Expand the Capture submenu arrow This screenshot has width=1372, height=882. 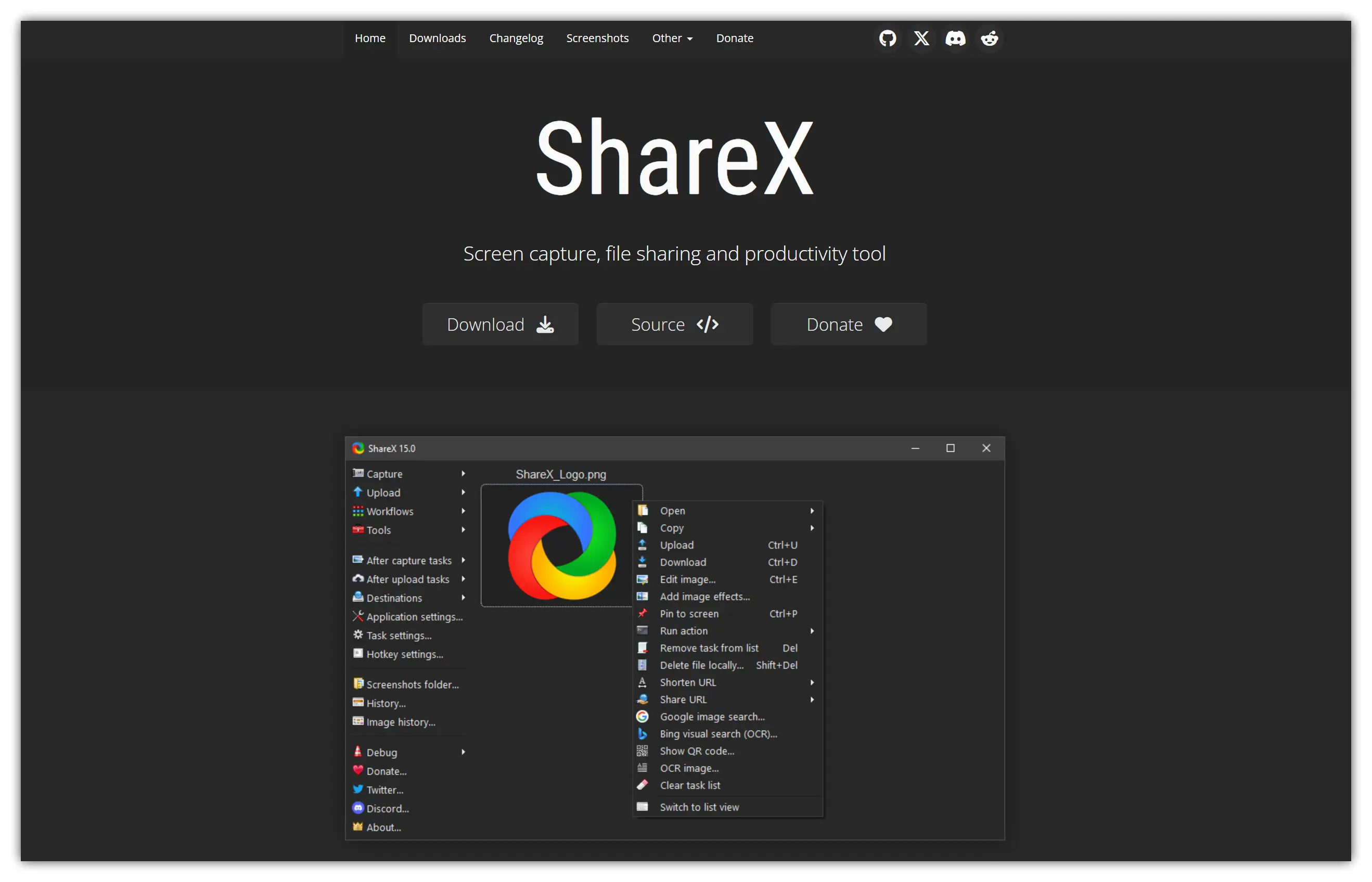(463, 474)
